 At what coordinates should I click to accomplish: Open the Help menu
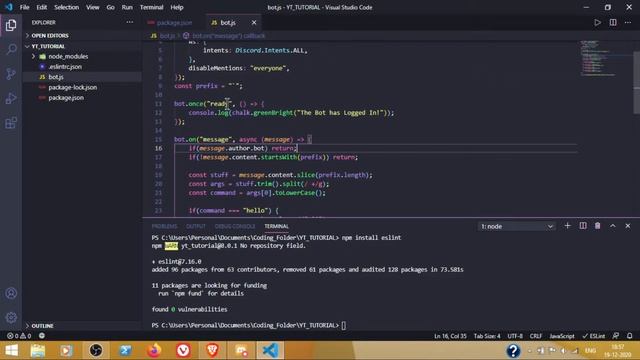click(177, 7)
